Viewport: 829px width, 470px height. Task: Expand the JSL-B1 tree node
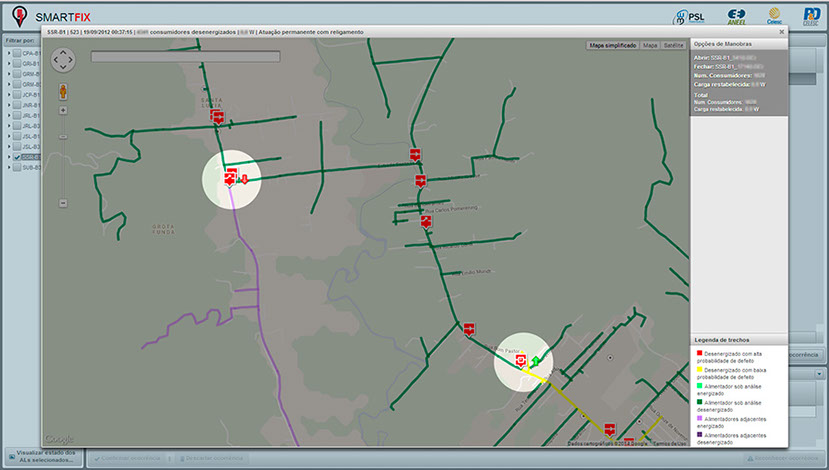9,136
